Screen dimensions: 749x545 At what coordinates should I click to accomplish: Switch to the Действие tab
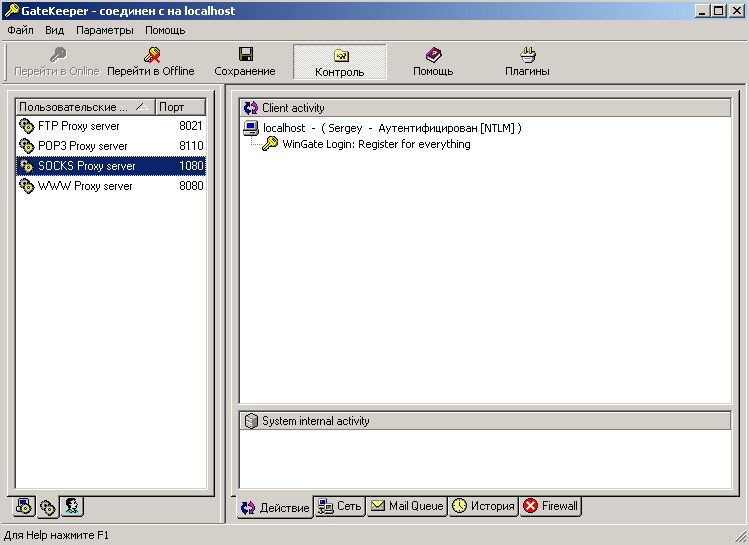(275, 507)
